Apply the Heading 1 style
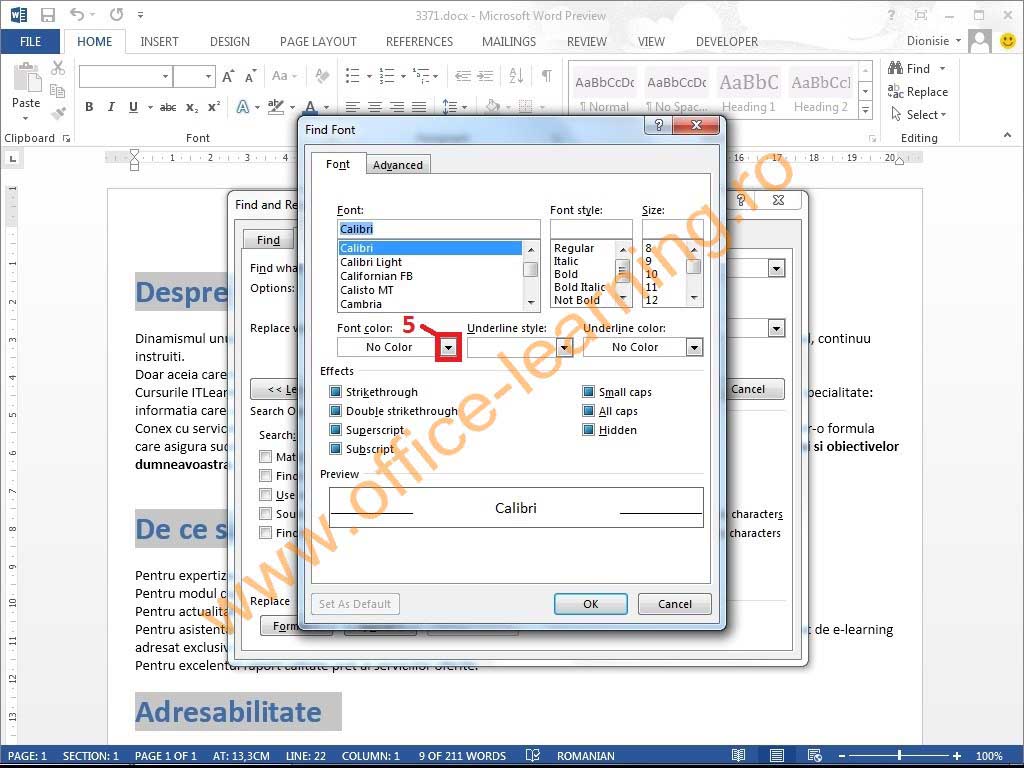Viewport: 1024px width, 768px height. (x=748, y=92)
